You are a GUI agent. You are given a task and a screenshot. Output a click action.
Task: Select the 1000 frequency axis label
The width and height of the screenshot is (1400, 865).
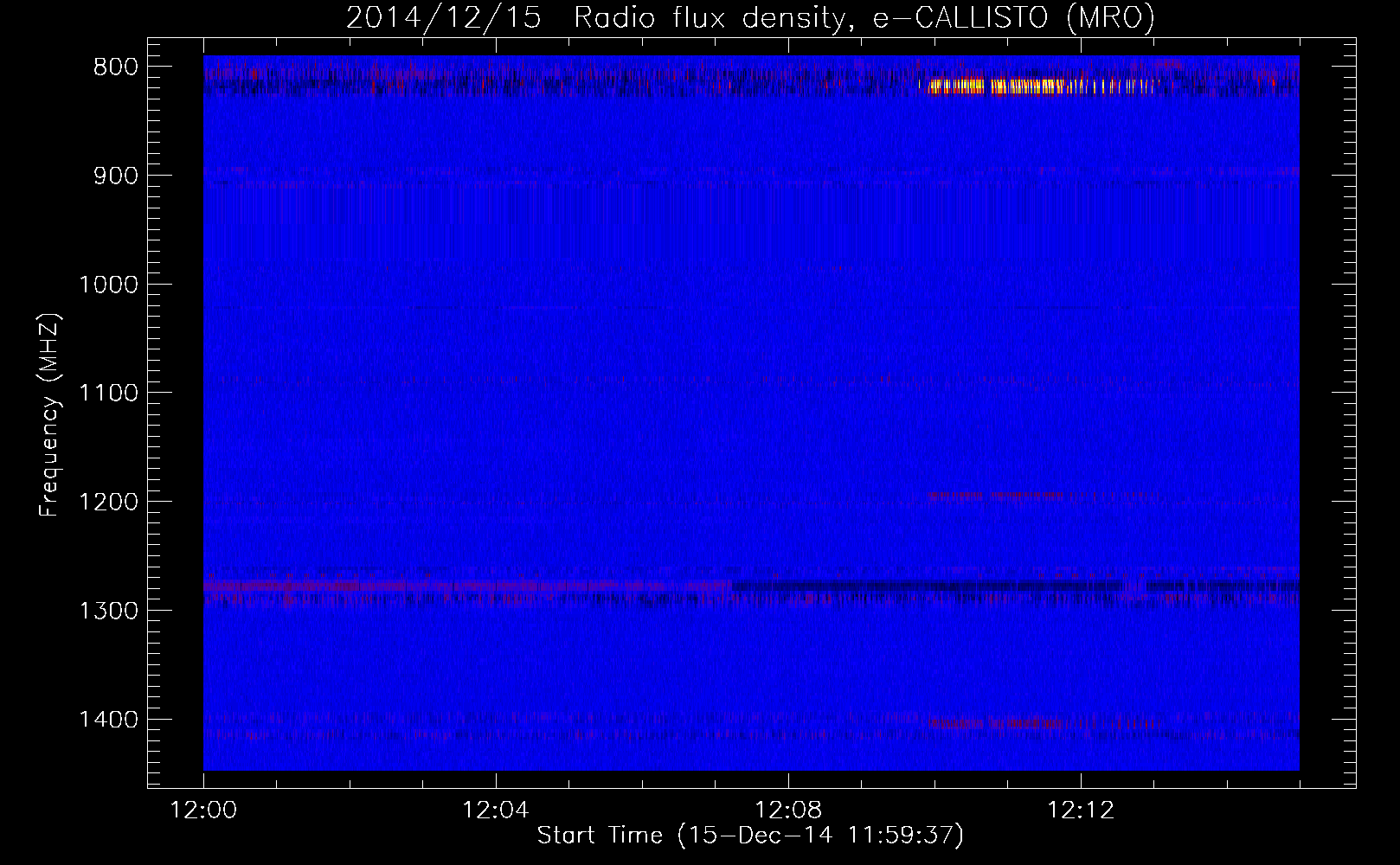(108, 285)
